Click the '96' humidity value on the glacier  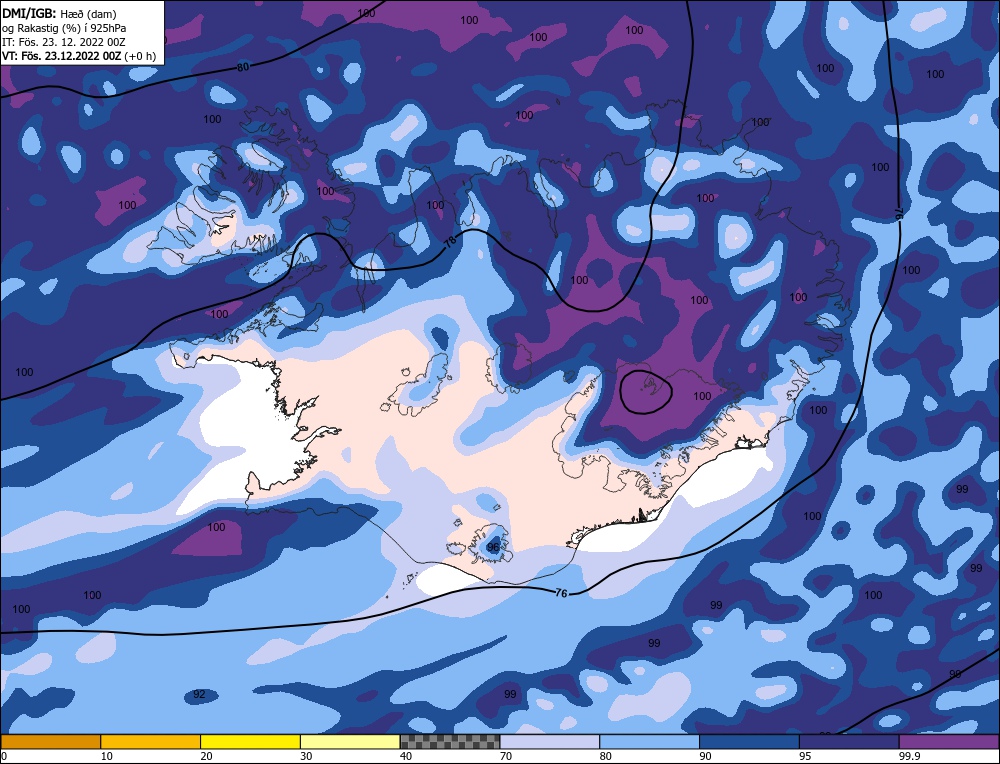[x=493, y=547]
